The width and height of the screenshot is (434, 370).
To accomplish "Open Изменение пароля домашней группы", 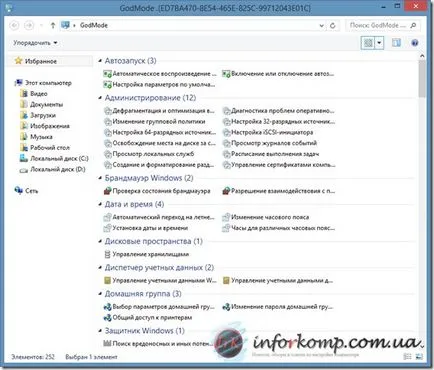I will (x=278, y=307).
